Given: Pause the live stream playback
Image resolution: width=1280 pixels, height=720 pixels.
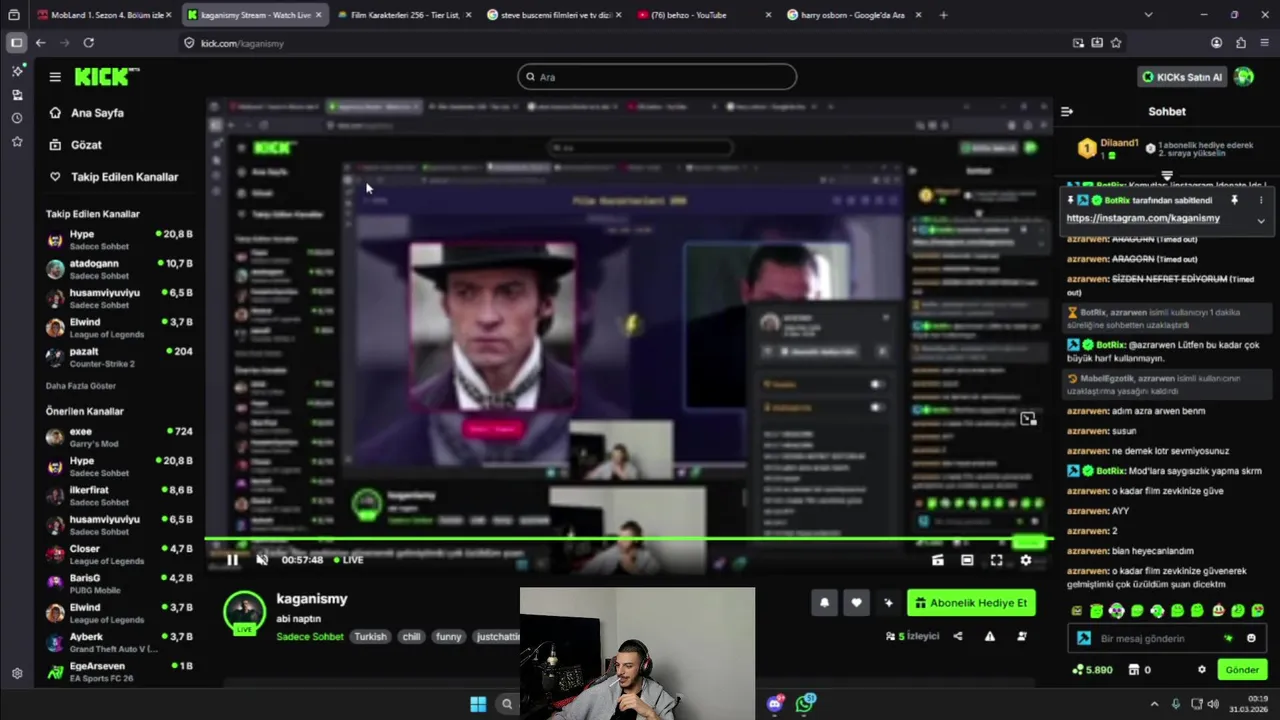Looking at the screenshot, I should coord(232,560).
